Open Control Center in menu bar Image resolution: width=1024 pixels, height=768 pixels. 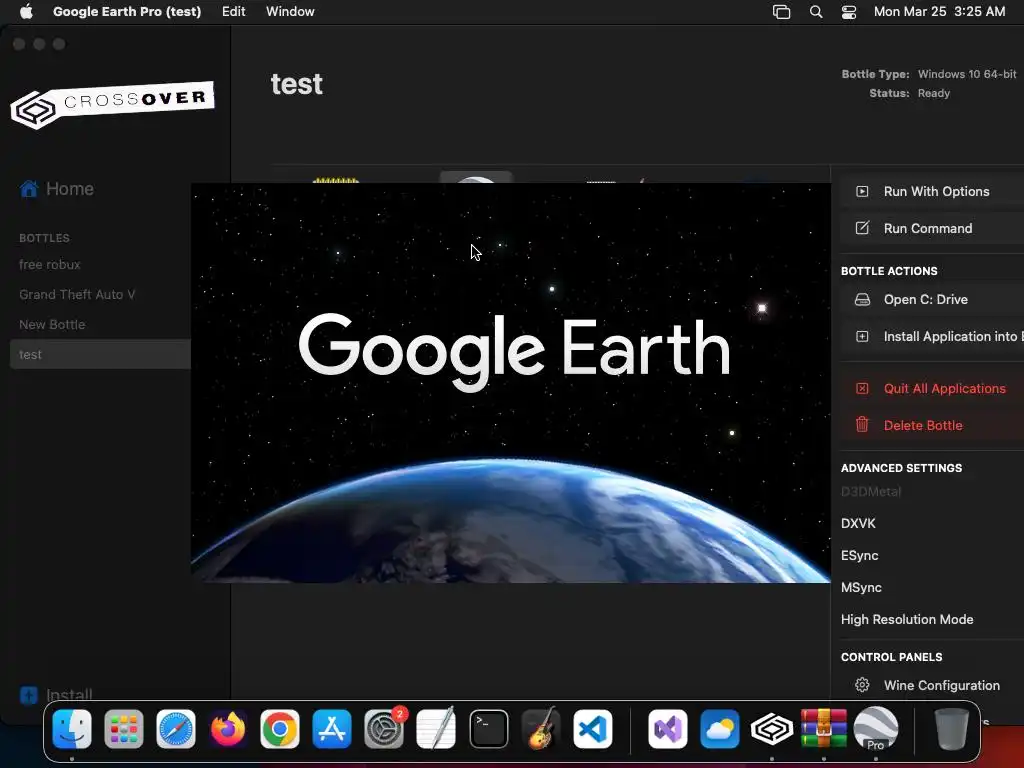[848, 12]
